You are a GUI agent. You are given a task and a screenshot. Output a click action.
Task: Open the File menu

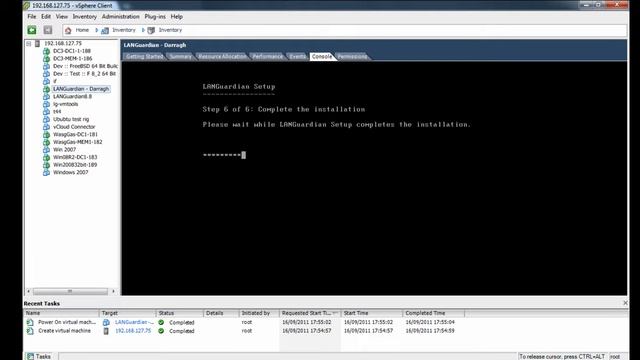(x=32, y=17)
